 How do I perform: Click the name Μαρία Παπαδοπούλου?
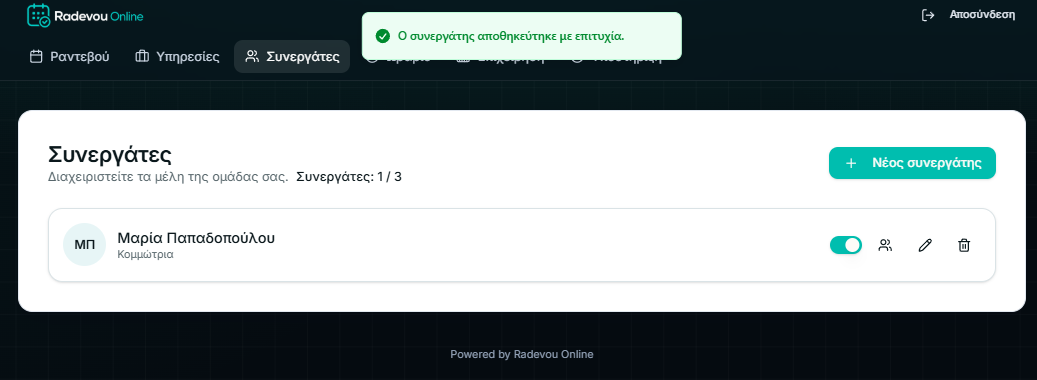pyautogui.click(x=196, y=238)
